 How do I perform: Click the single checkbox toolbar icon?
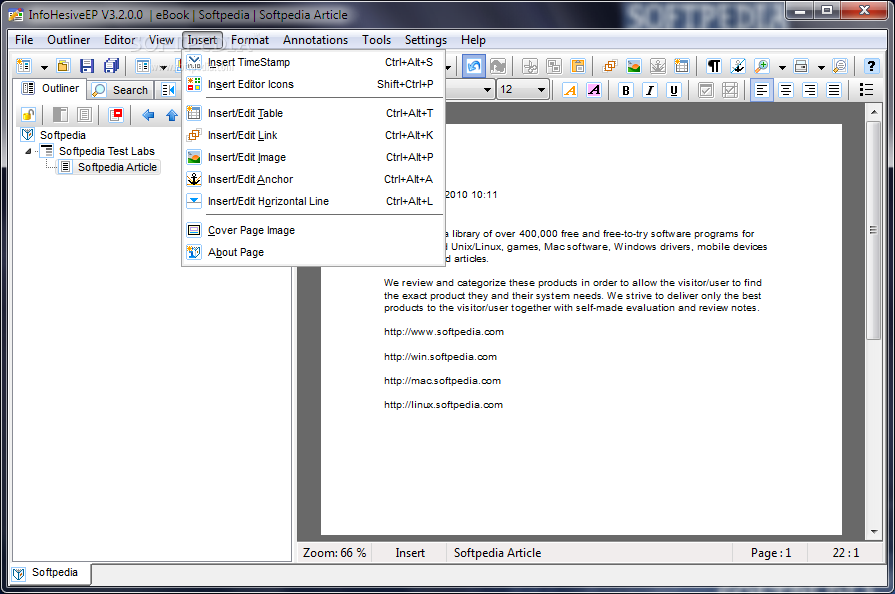[705, 90]
